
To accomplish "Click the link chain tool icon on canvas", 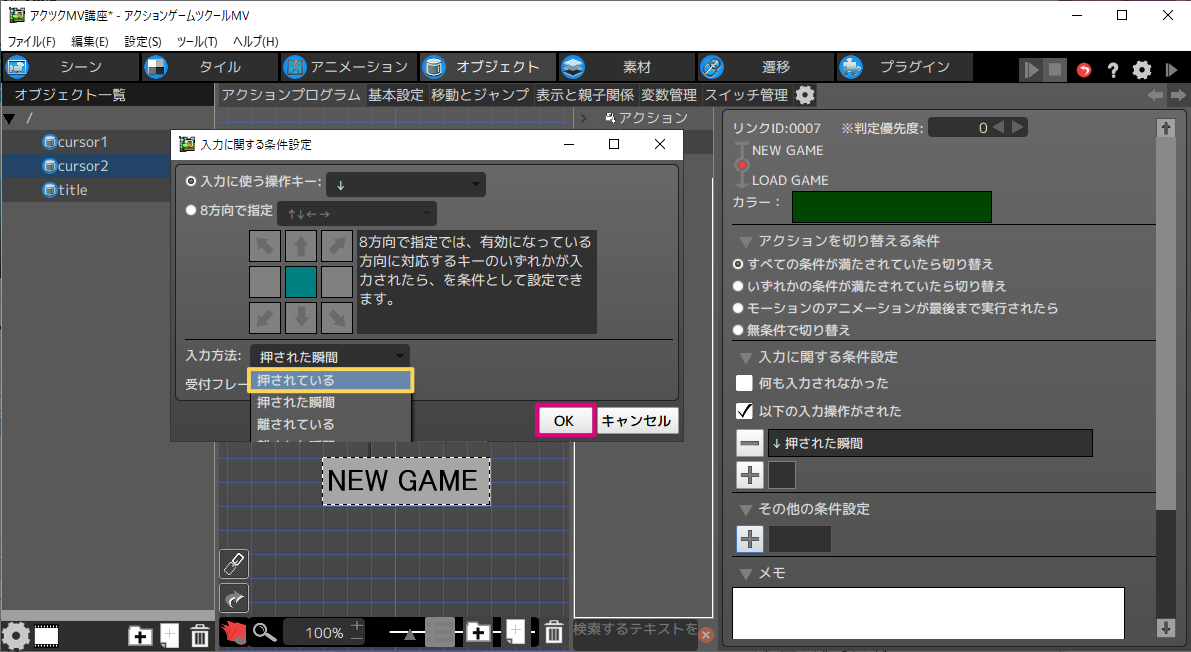I will 233,564.
